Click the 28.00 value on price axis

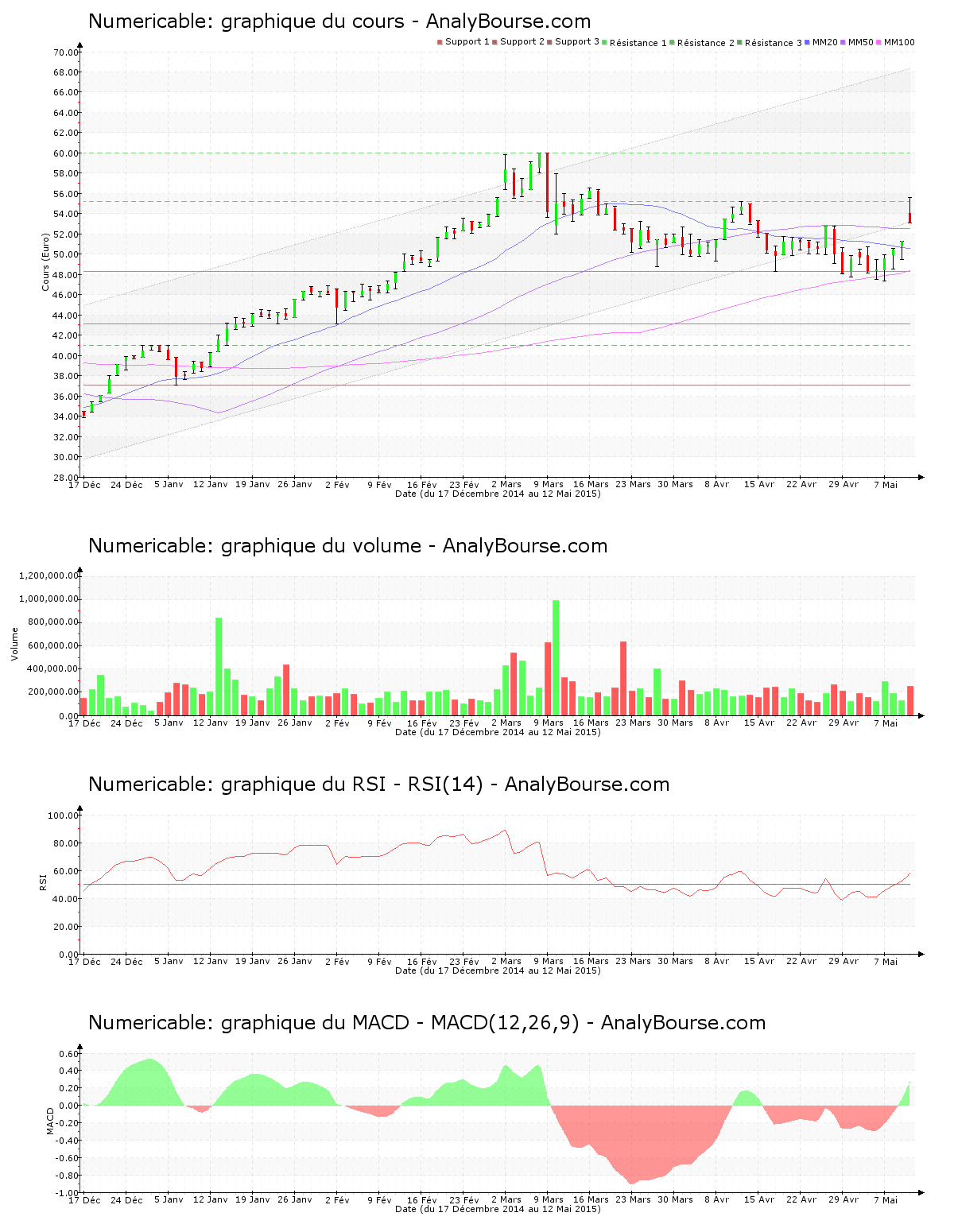(66, 478)
